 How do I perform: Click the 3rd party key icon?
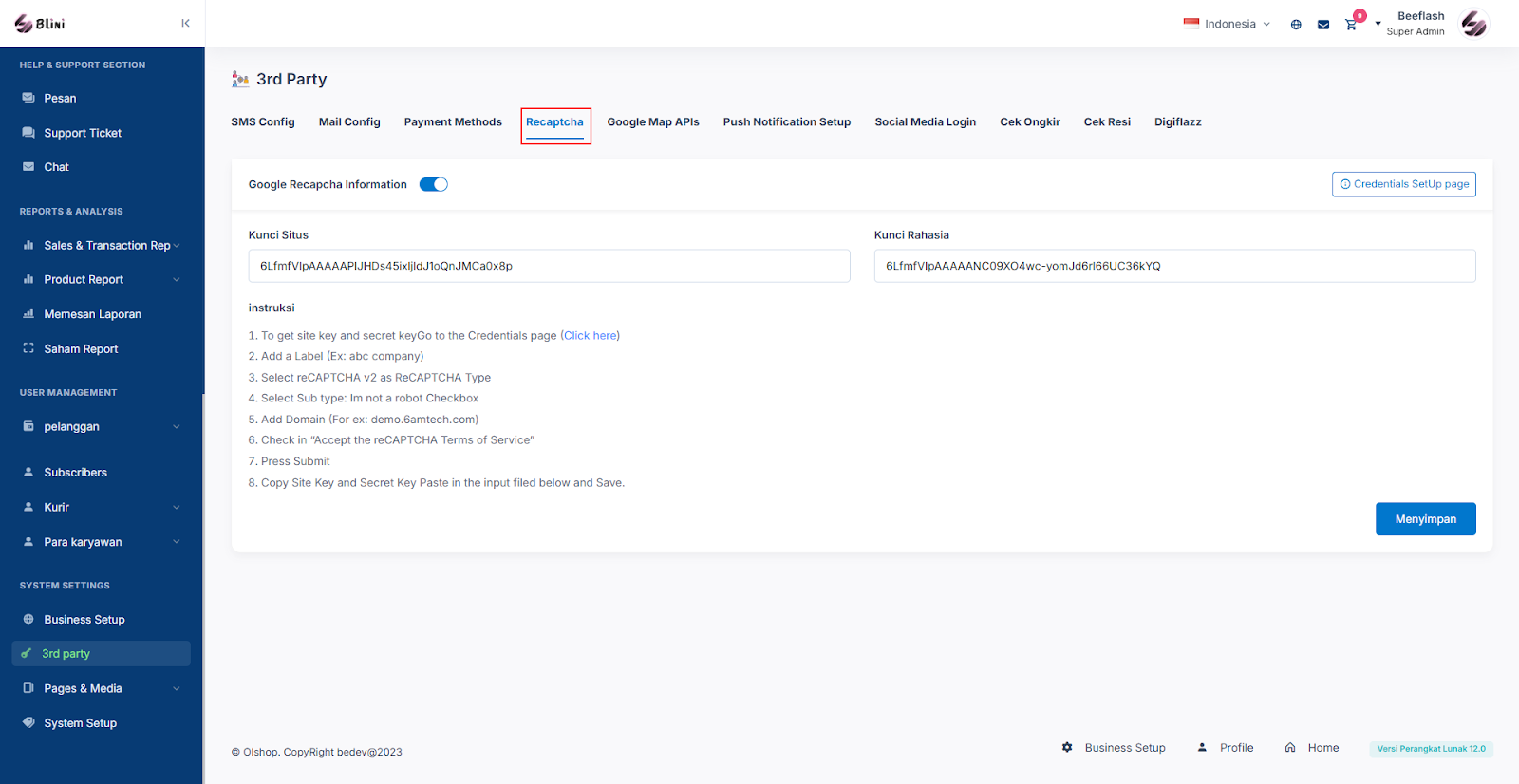(27, 653)
